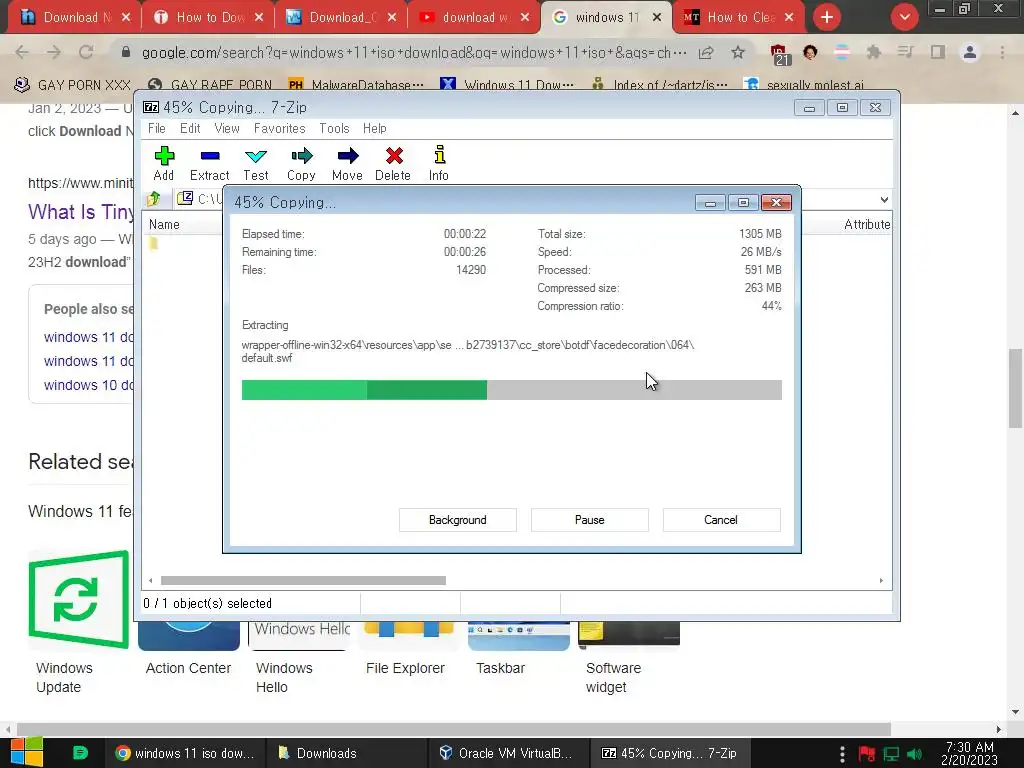Open Help menu in 7-Zip
The width and height of the screenshot is (1024, 768).
pos(375,129)
